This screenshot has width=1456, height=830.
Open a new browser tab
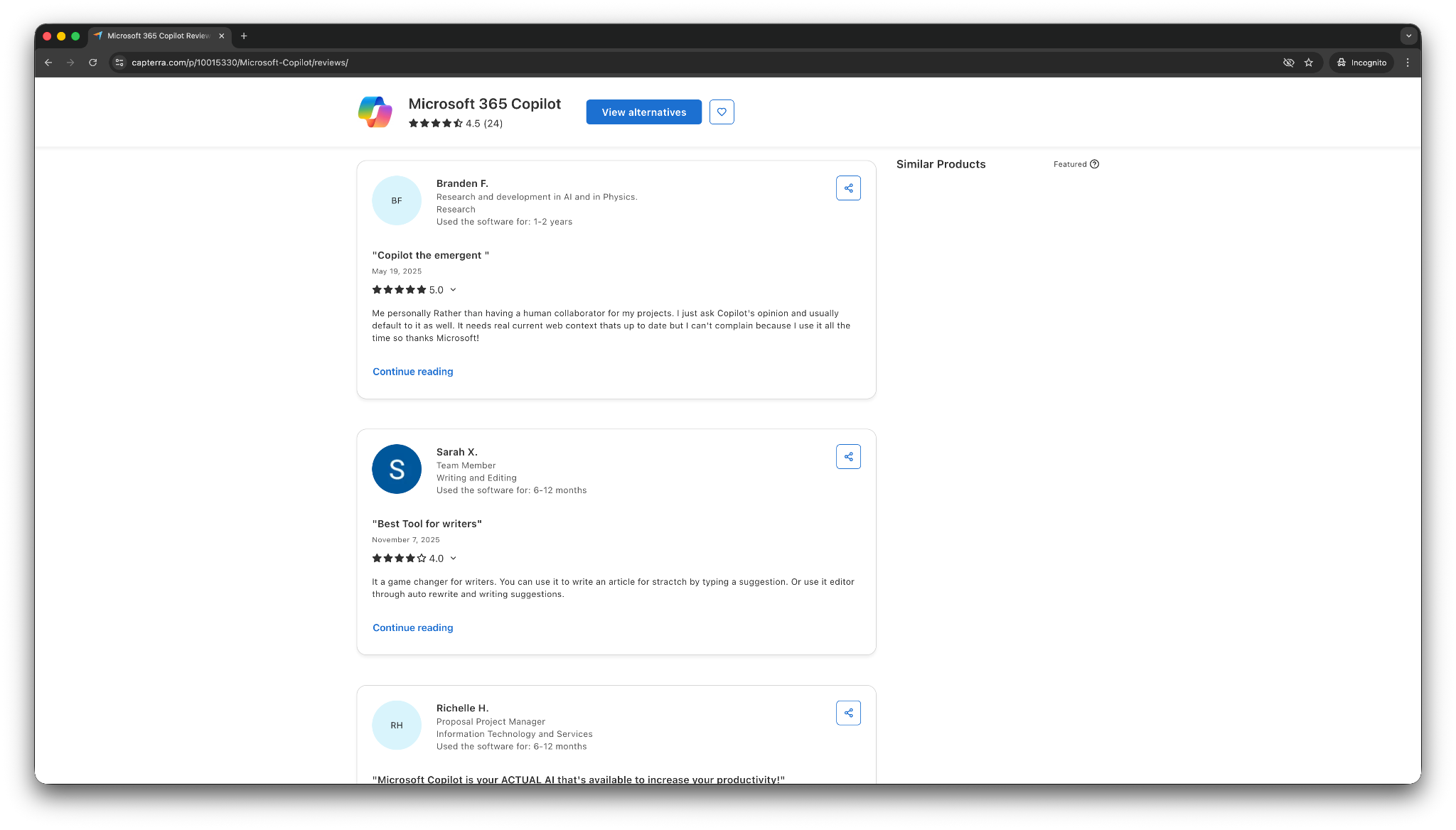point(244,36)
